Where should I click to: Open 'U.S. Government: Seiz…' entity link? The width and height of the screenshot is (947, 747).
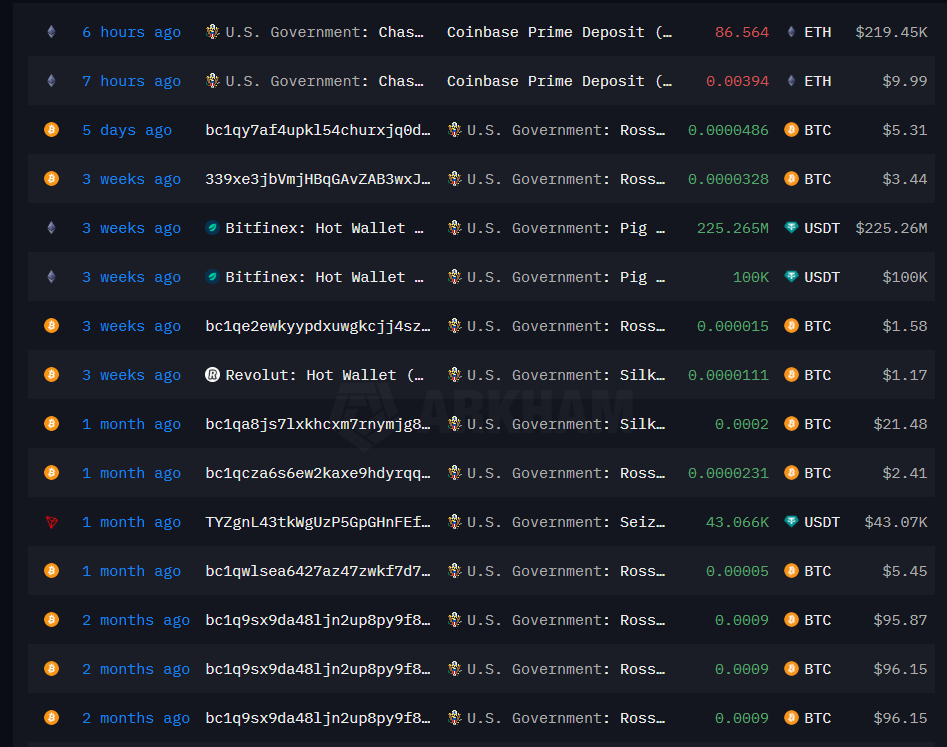[566, 522]
